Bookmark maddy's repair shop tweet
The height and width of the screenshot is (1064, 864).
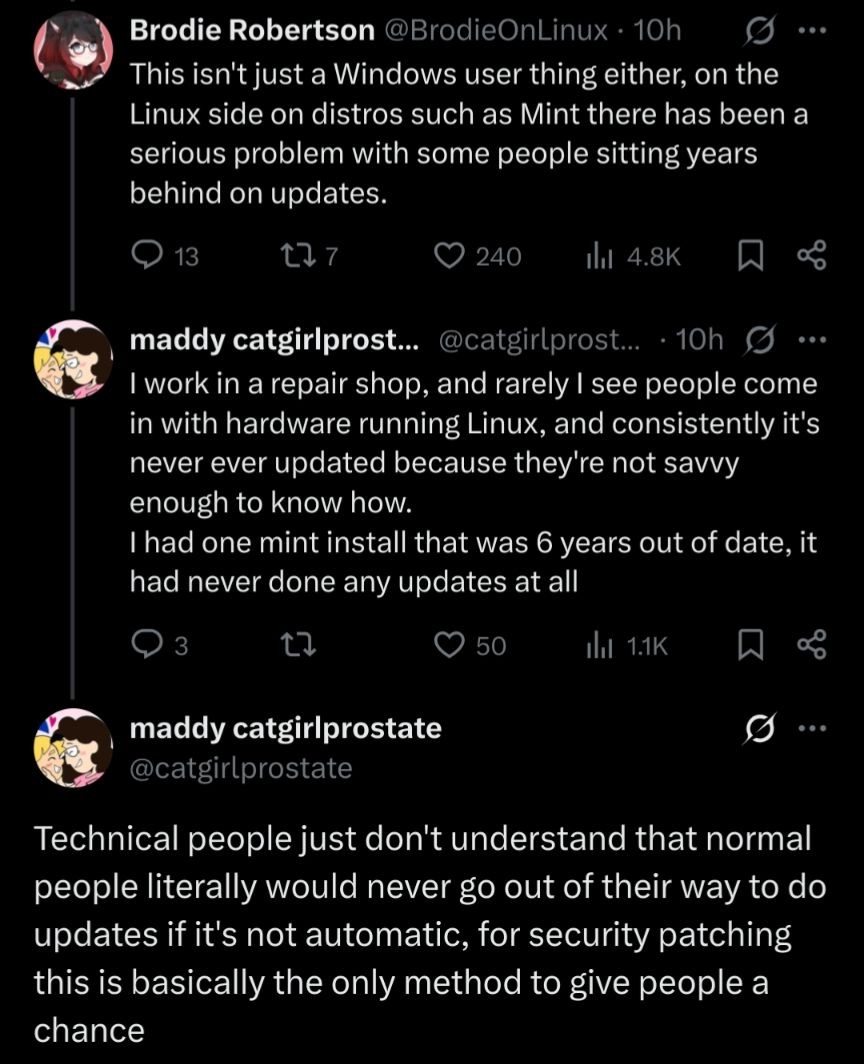(749, 647)
